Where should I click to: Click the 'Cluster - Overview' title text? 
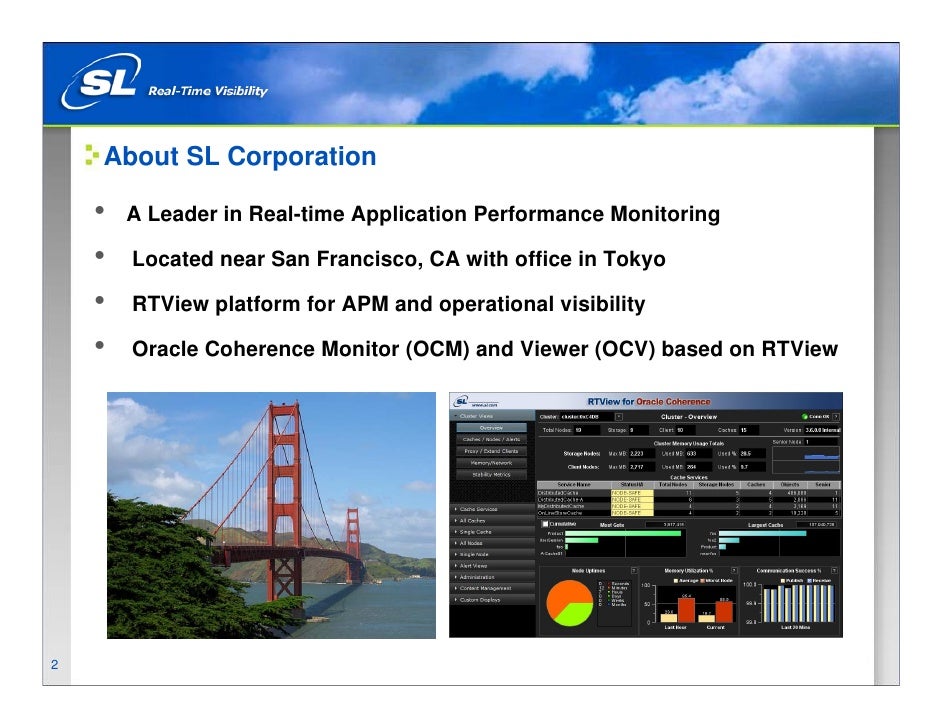pos(689,417)
